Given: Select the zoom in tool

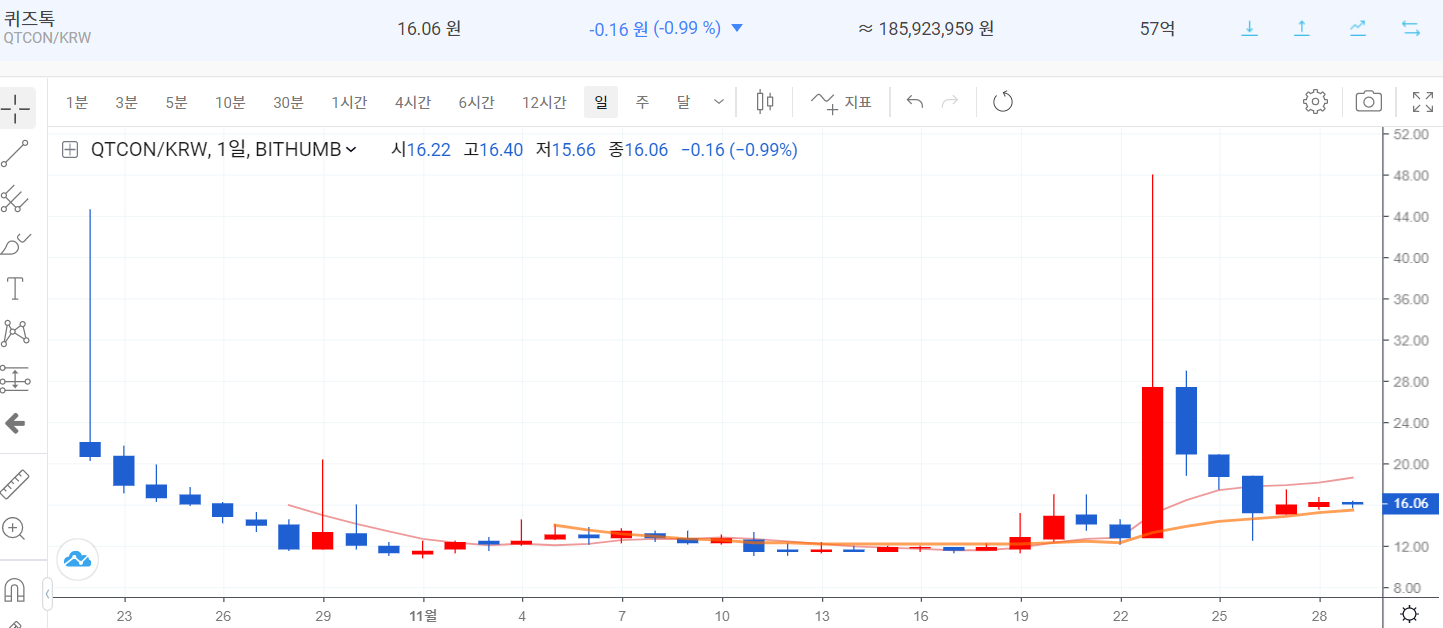Looking at the screenshot, I should pos(15,528).
